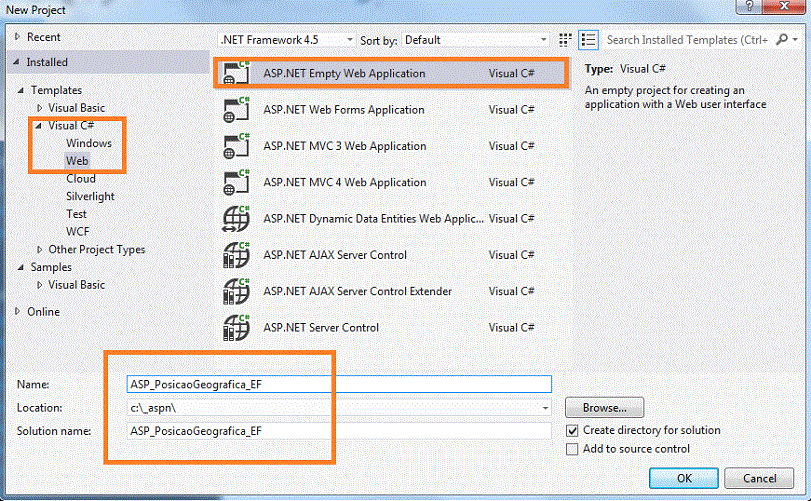Open .NET Framework 4.5 version dropdown
The width and height of the screenshot is (811, 501).
[287, 40]
